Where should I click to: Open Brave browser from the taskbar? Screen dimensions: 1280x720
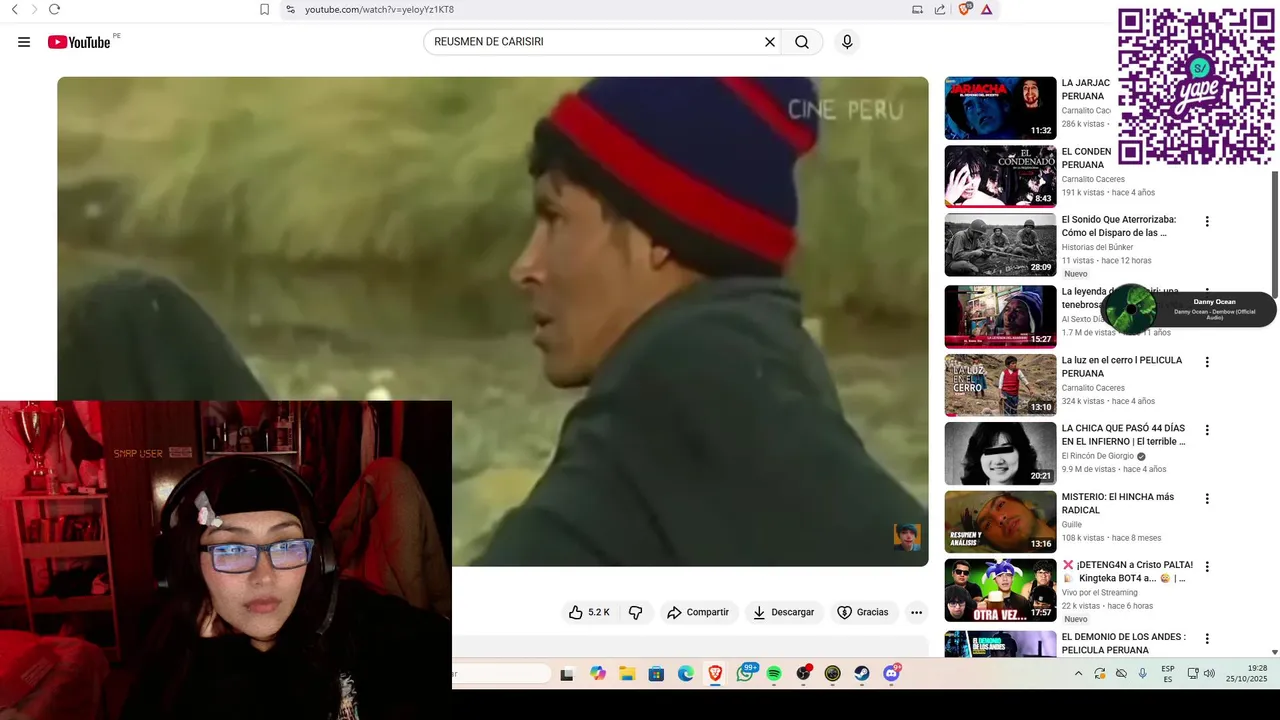pyautogui.click(x=715, y=674)
